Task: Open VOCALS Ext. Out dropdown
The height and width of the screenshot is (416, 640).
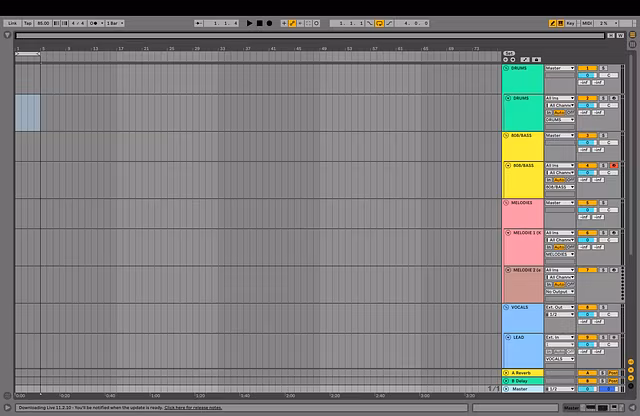Action: tap(560, 307)
